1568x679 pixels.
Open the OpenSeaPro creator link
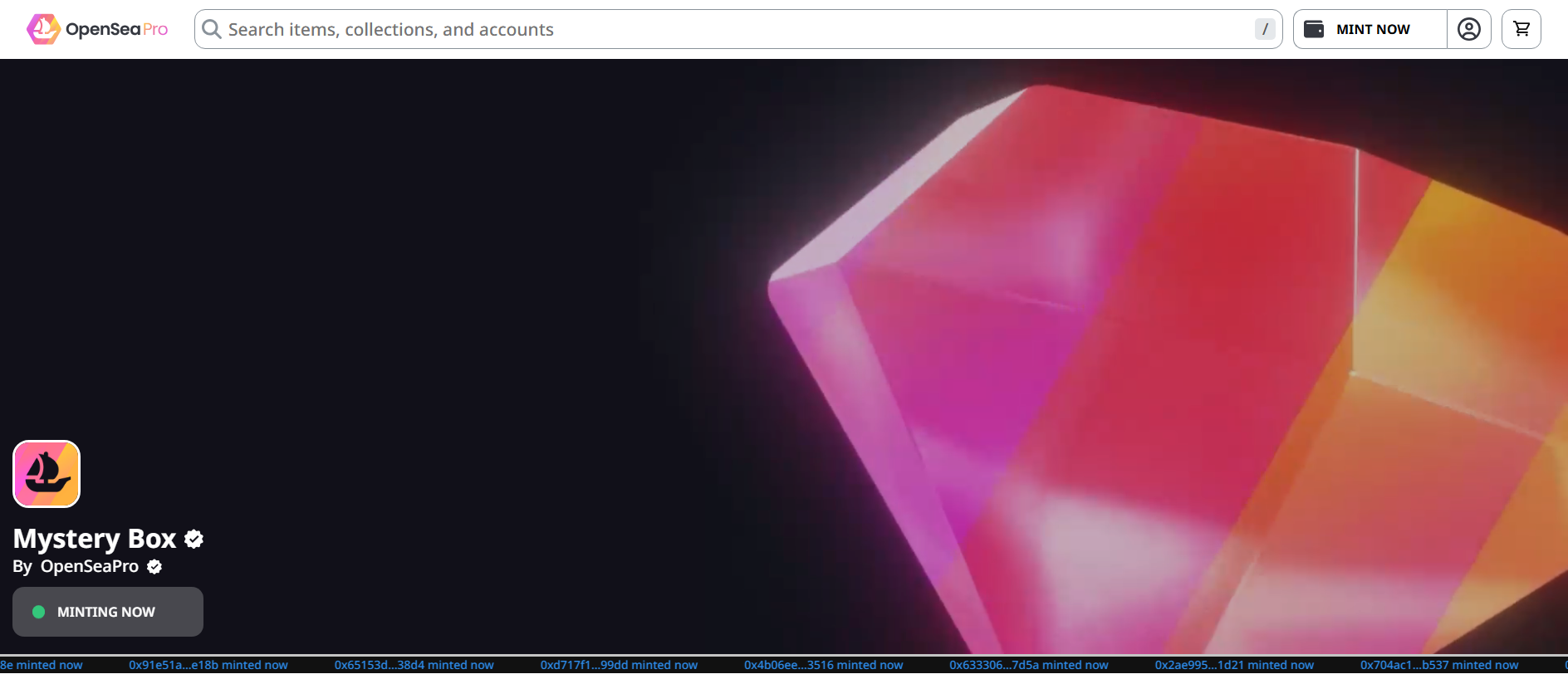[90, 566]
